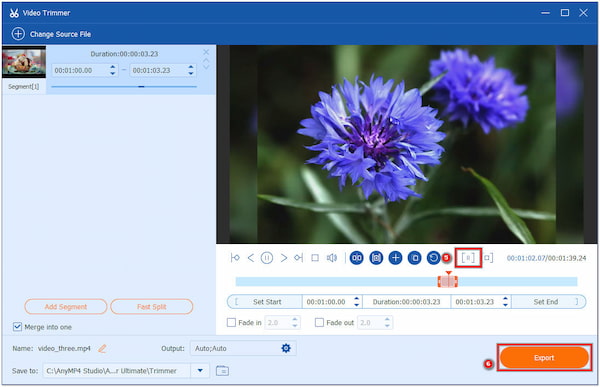Viewport: 600px width, 387px height.
Task: Click the file name video_three.mp4
Action: point(64,348)
